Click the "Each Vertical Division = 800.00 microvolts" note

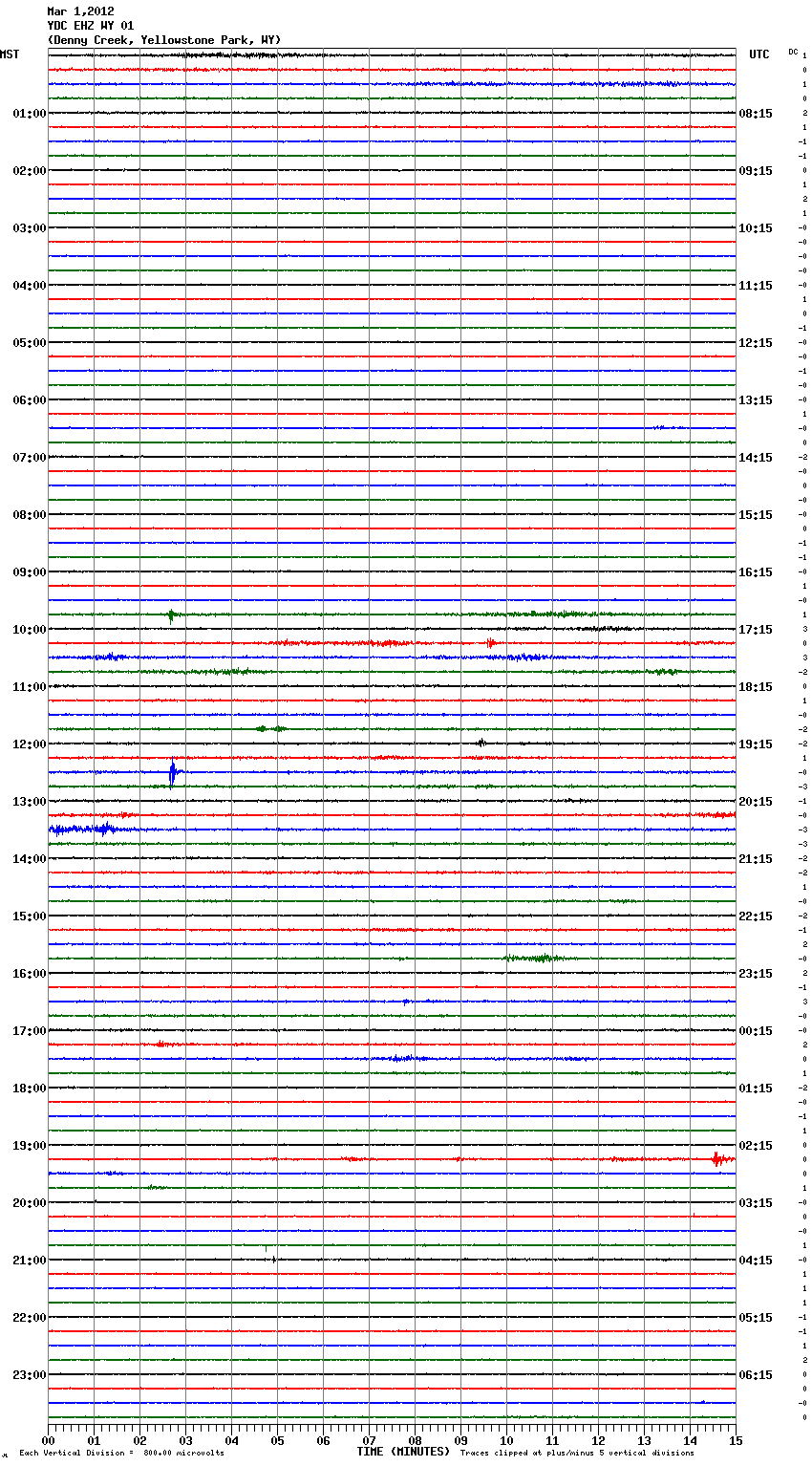(x=121, y=1454)
